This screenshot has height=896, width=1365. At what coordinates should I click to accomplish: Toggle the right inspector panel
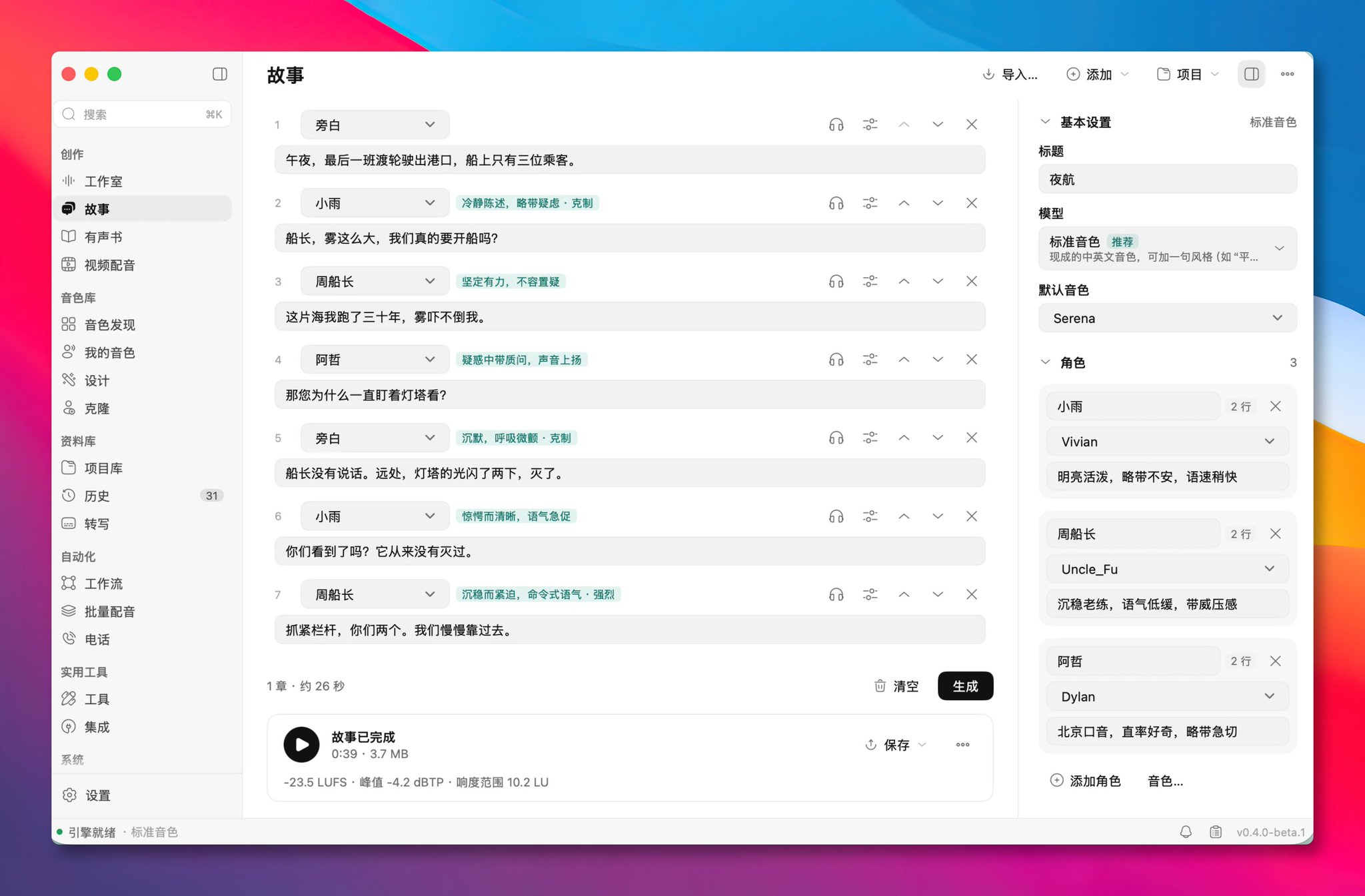pyautogui.click(x=1252, y=74)
